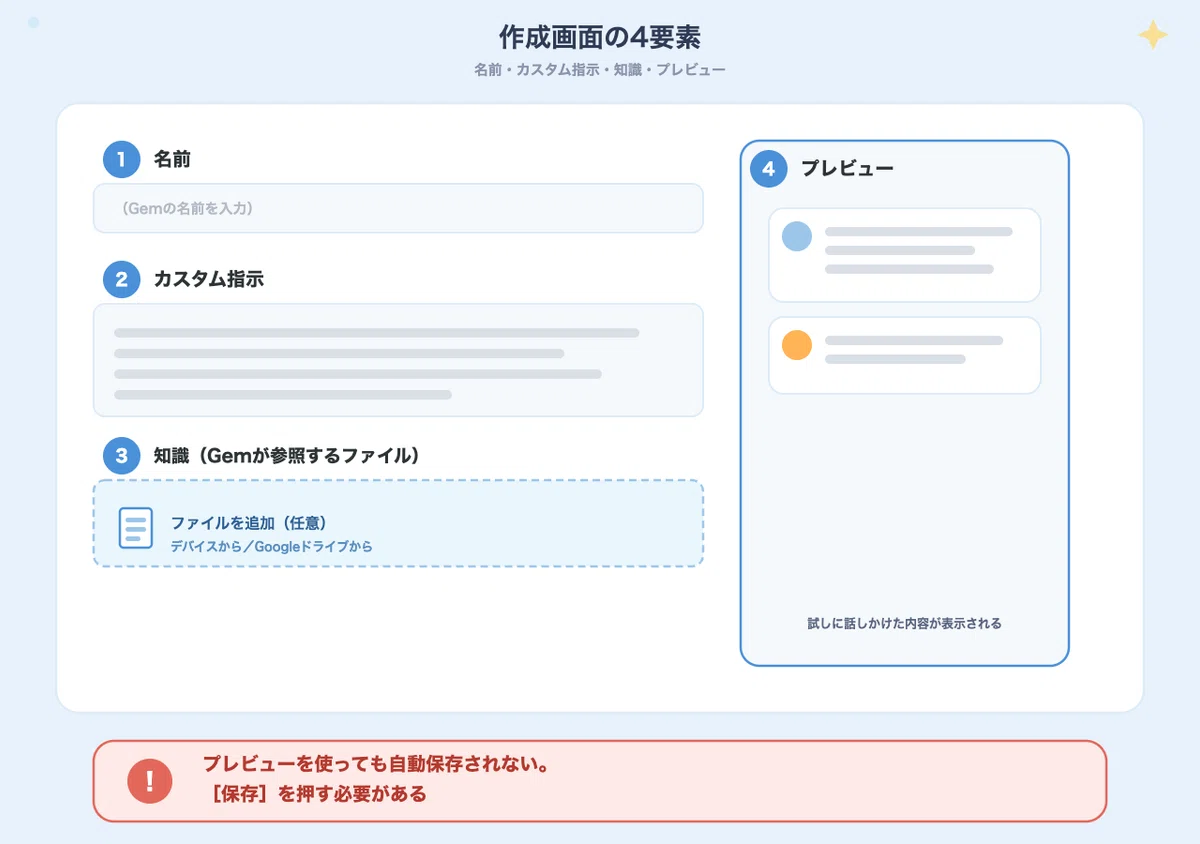1200x844 pixels.
Task: Click 'プレビュー' panel heading
Action: [x=847, y=169]
